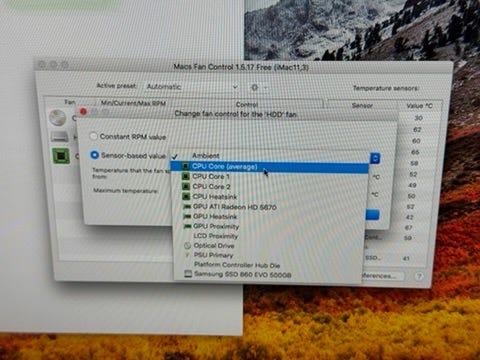Click the PSU Primary bolt icon

187,255
